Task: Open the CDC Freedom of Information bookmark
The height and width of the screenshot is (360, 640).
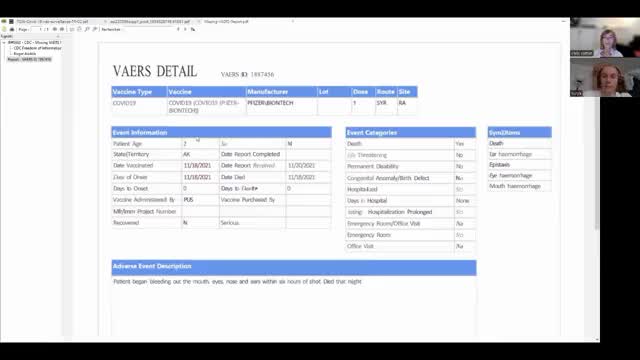Action: [38, 48]
